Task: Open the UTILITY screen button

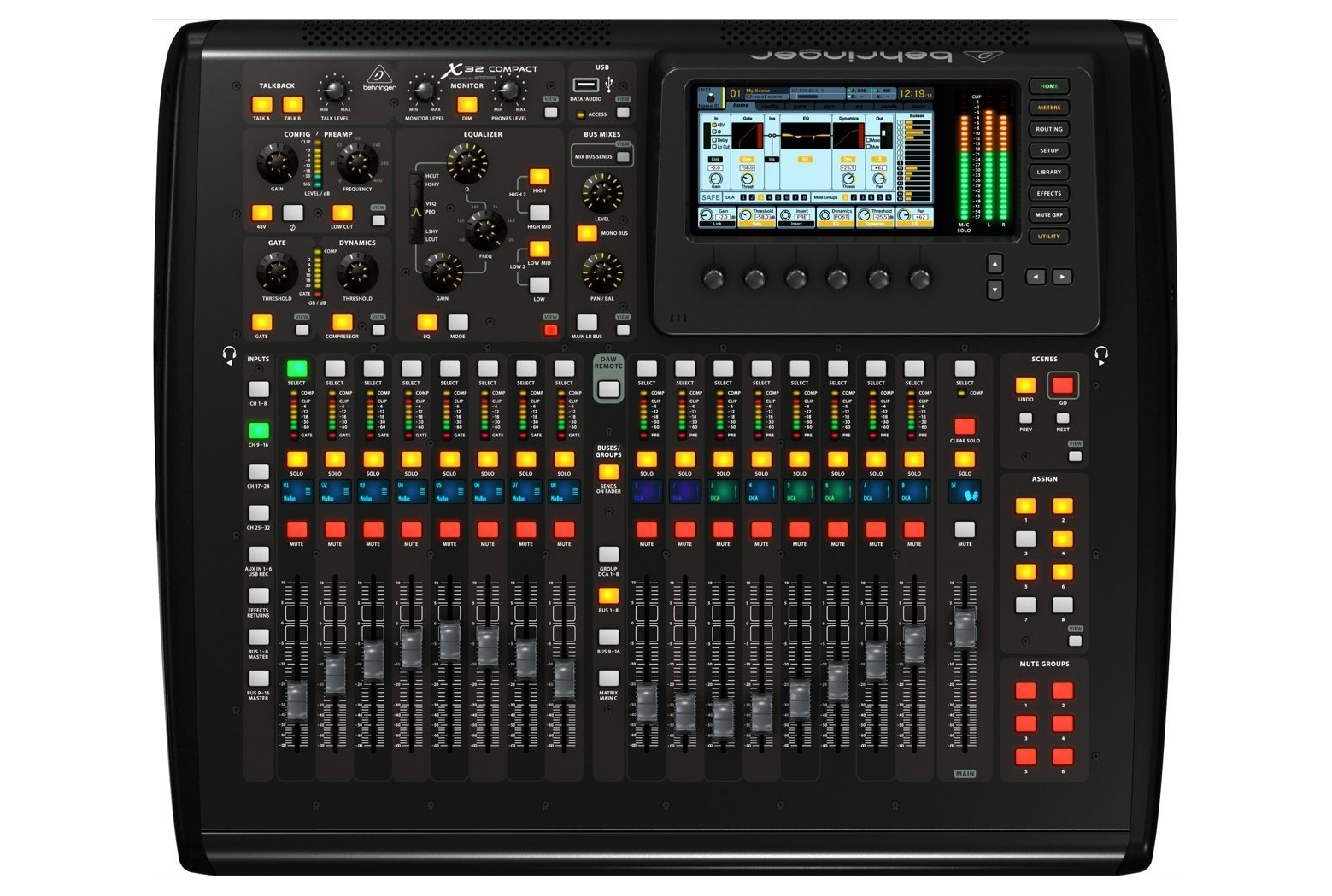Action: tap(1048, 236)
